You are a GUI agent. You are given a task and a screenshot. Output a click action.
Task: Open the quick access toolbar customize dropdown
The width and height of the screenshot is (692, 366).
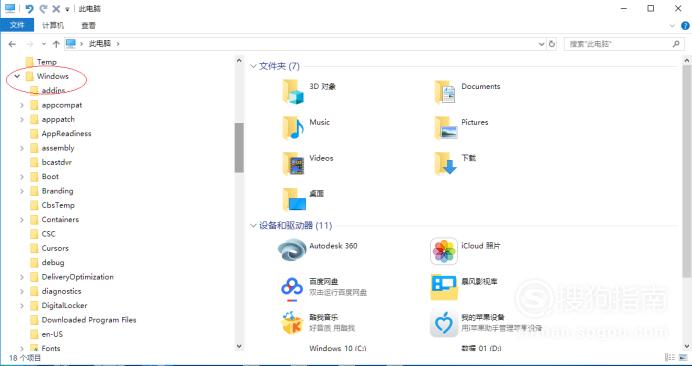67,9
